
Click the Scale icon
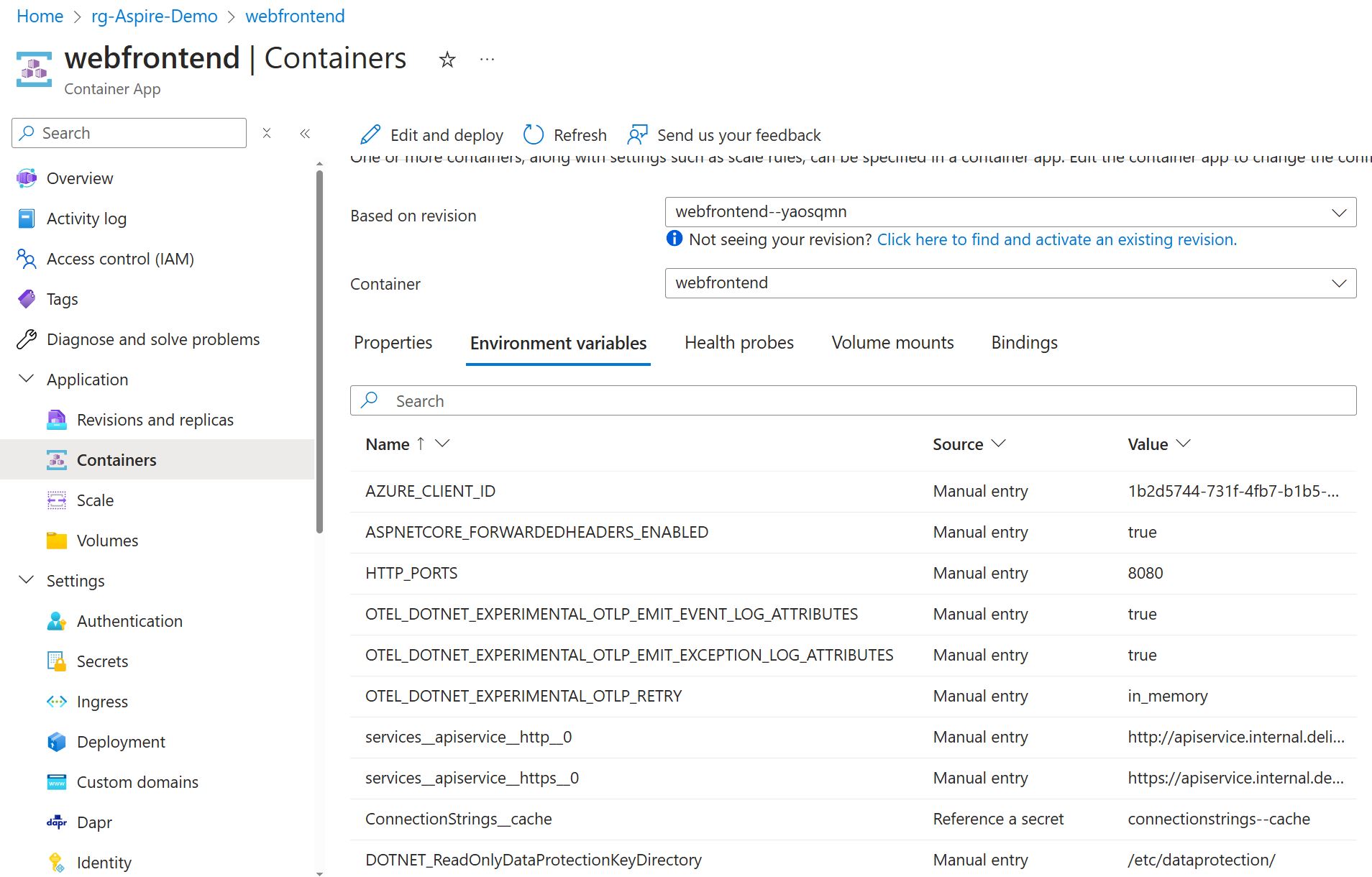57,500
